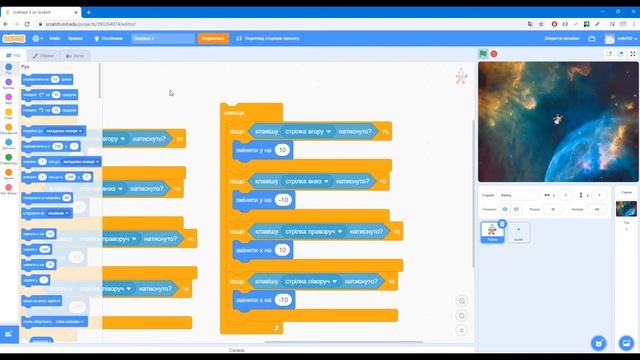Open the choose a backdrop button
Screen dimensions: 640x360
coord(626,343)
